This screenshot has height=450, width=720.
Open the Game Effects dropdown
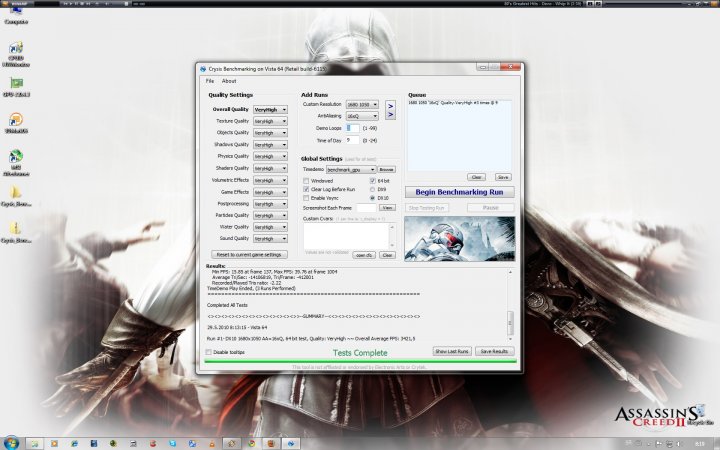(x=270, y=192)
